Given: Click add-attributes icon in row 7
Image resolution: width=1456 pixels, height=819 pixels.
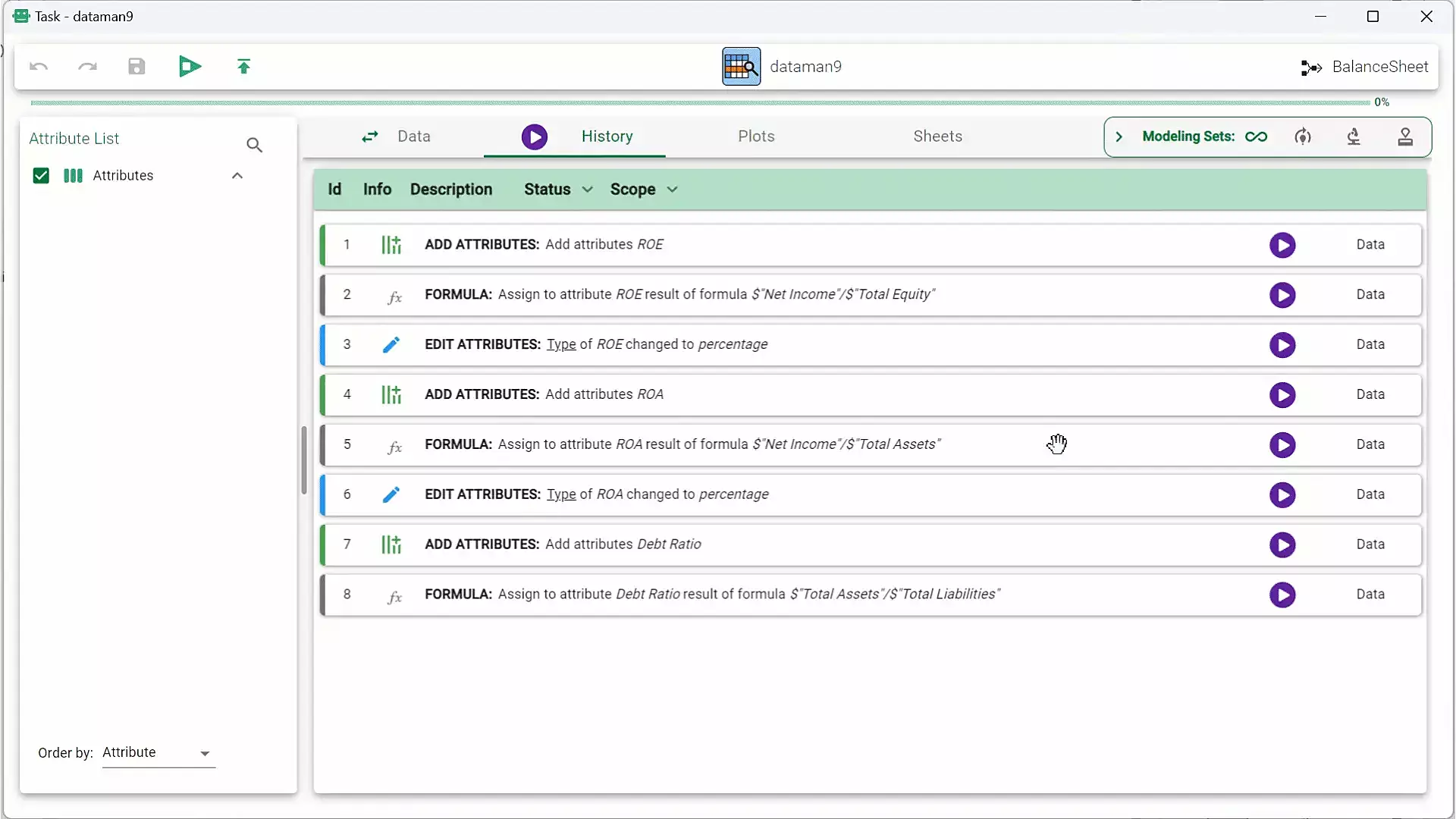Looking at the screenshot, I should click(391, 545).
